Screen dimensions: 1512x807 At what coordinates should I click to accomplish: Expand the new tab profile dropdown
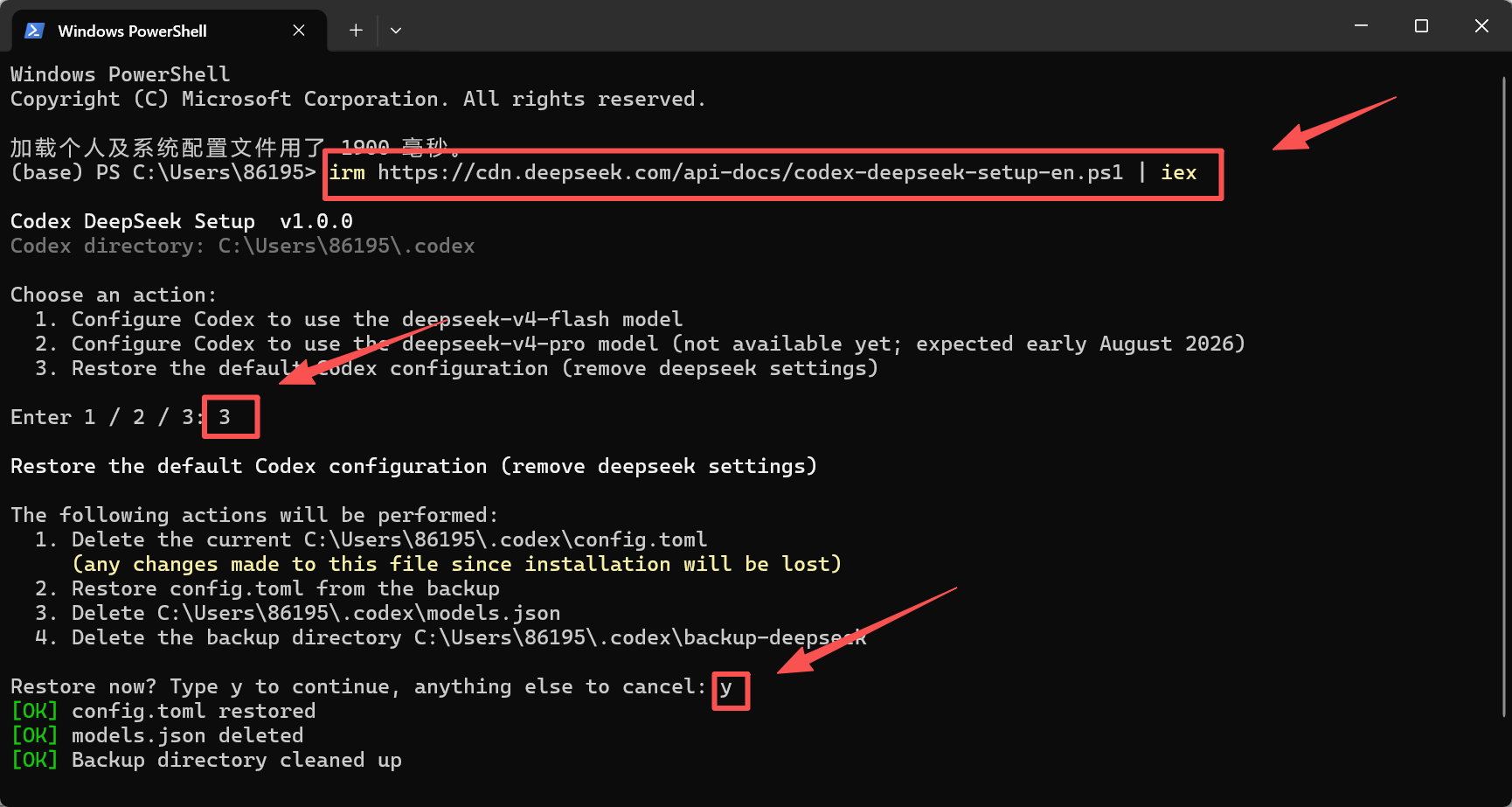[396, 31]
